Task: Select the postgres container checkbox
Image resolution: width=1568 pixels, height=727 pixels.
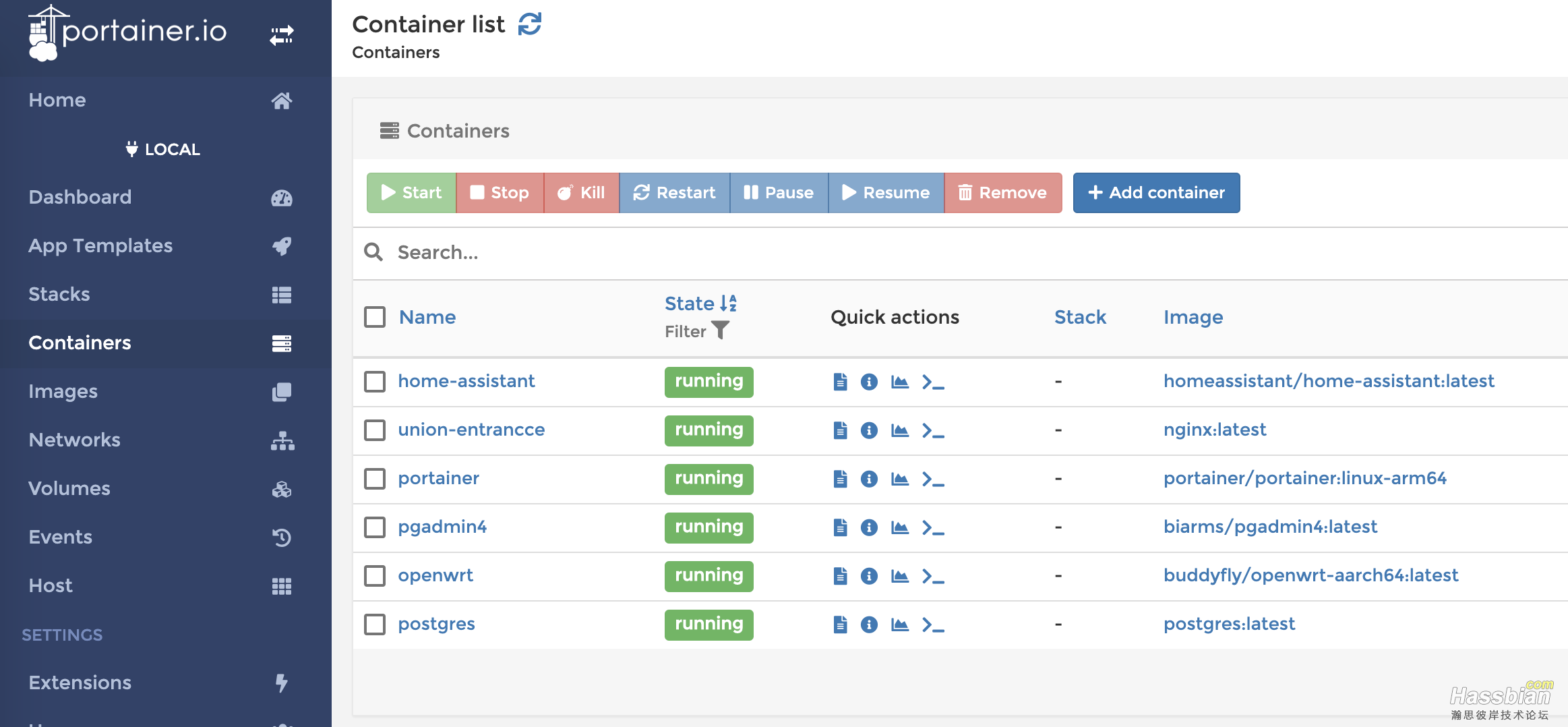Action: coord(375,624)
